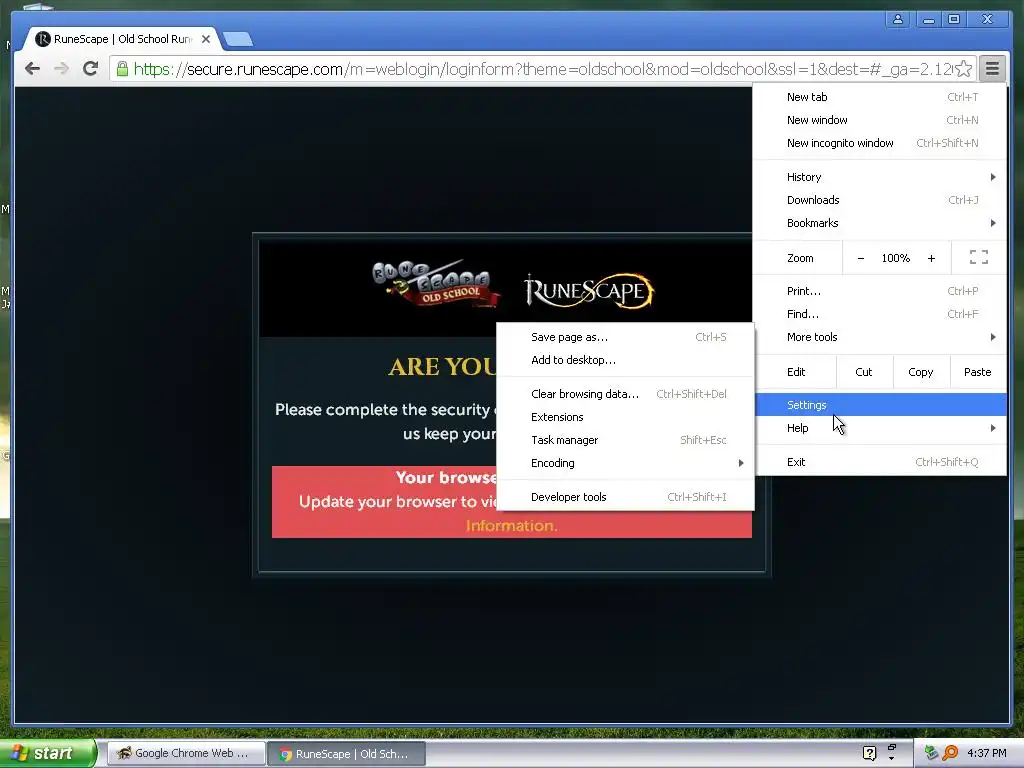Click the browser back arrow
The height and width of the screenshot is (768, 1024).
point(32,68)
